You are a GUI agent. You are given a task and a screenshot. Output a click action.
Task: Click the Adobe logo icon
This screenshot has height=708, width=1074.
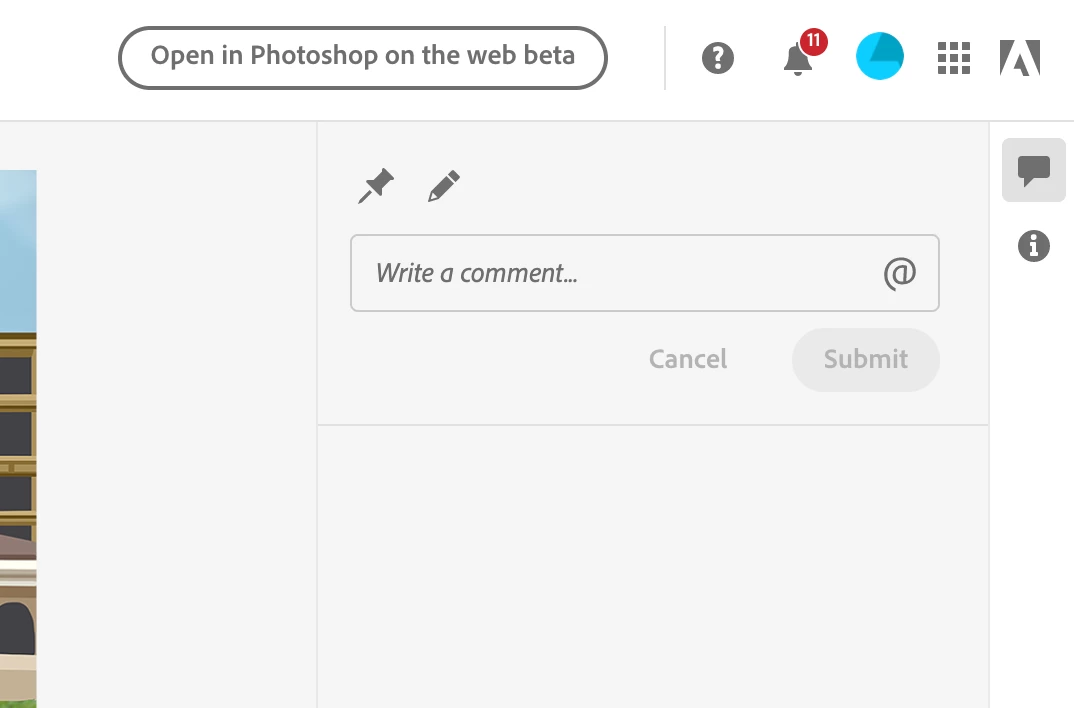tap(1020, 58)
